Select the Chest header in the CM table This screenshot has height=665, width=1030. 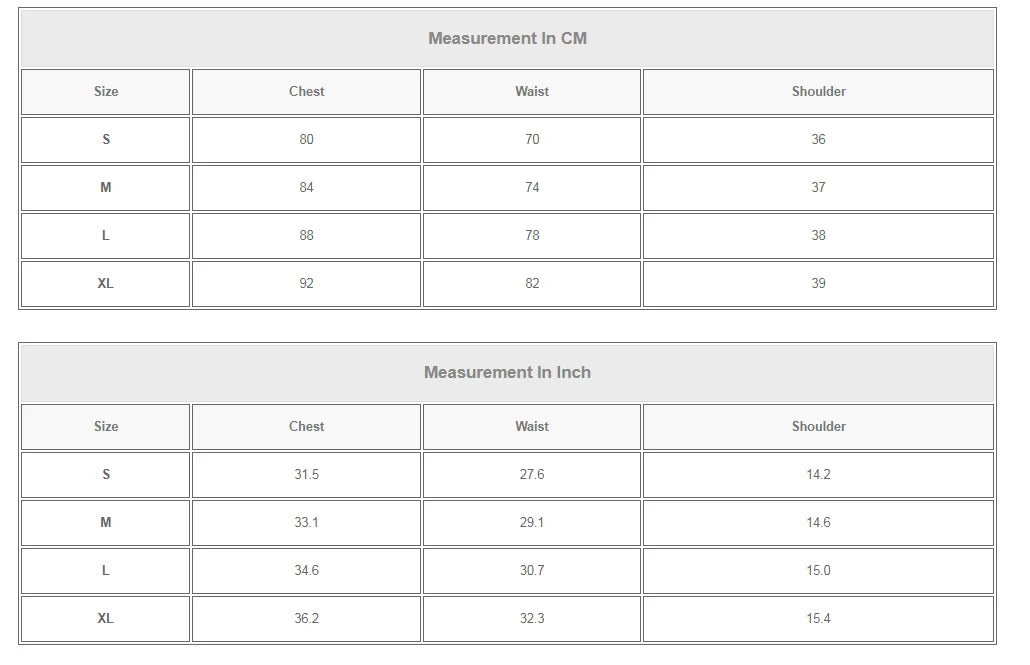(306, 92)
